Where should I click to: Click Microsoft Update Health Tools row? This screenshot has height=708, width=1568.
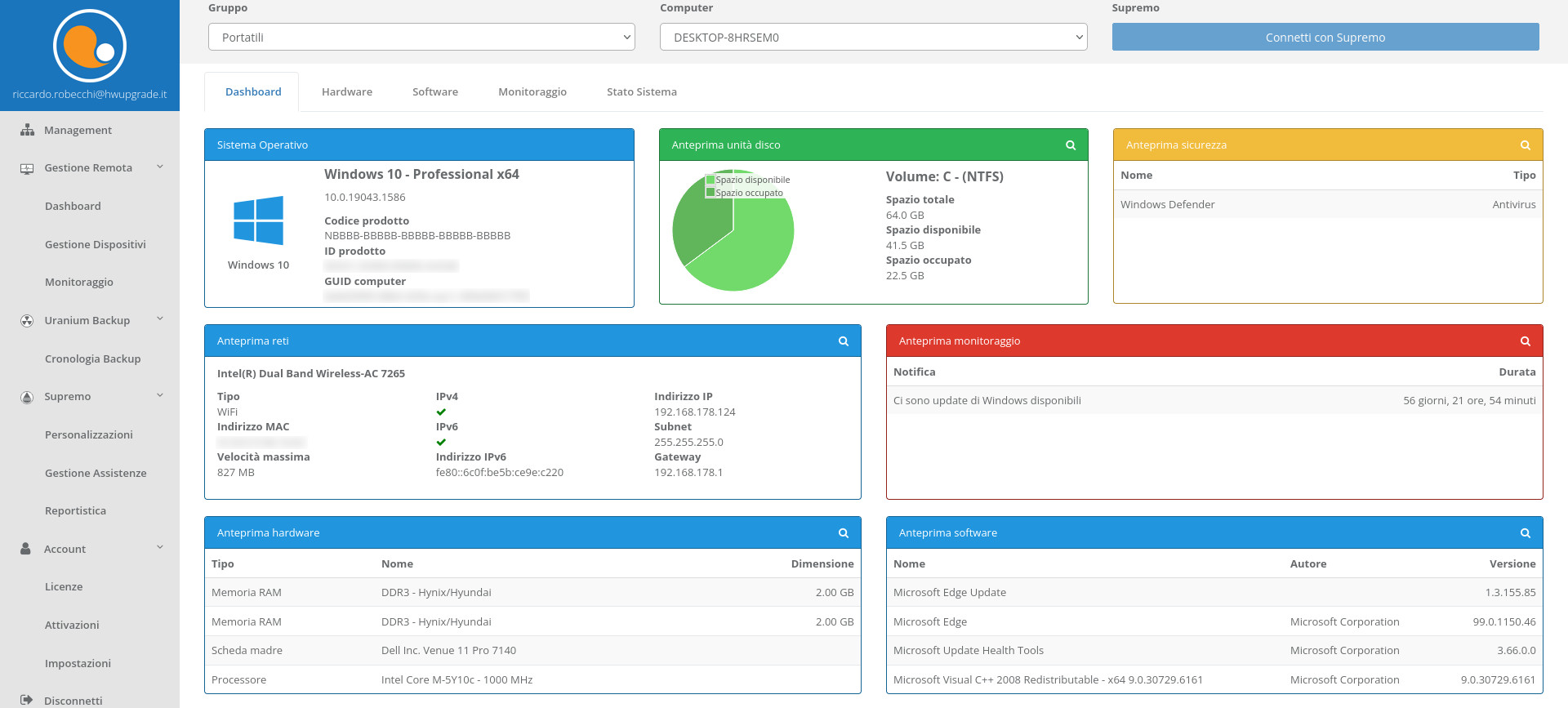click(1214, 651)
